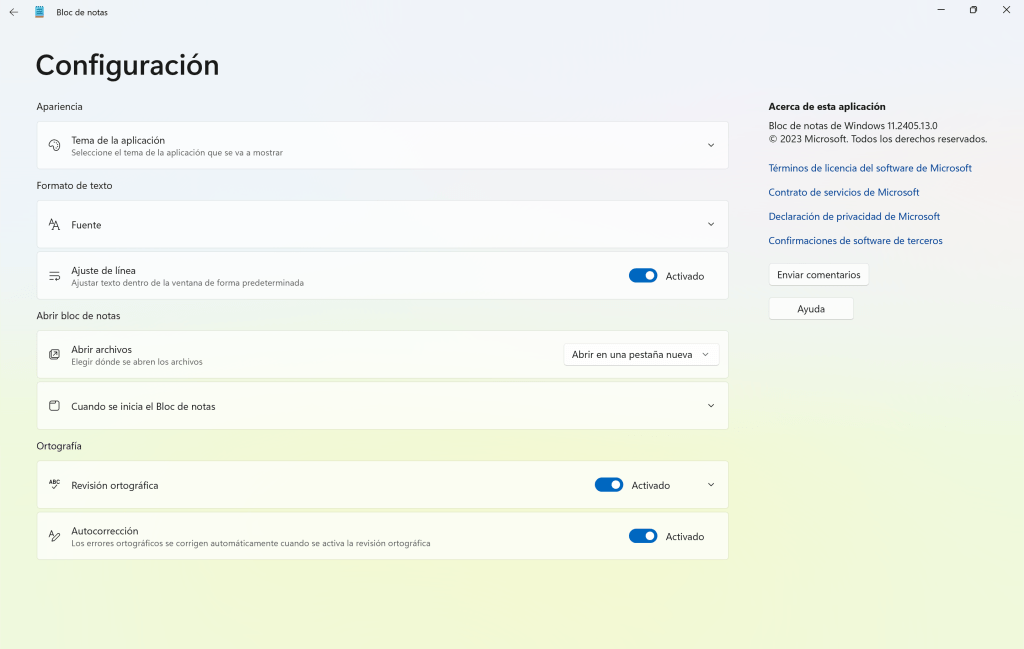
Task: Toggle the Autocorrección switch off
Action: [643, 536]
